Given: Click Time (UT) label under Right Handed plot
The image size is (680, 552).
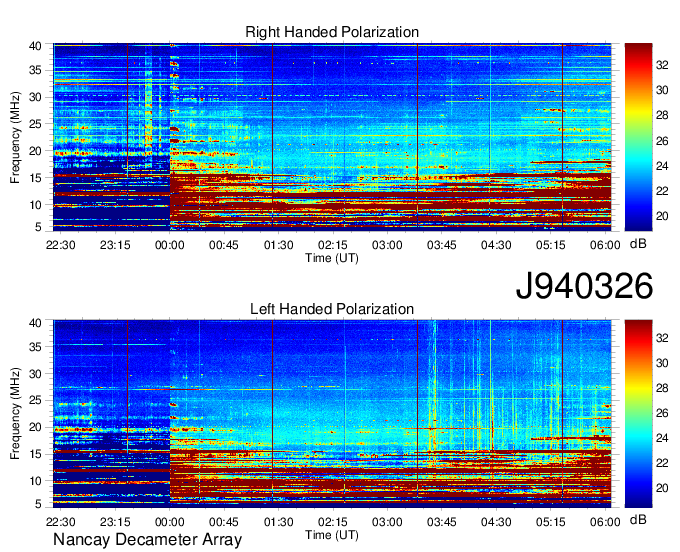Looking at the screenshot, I should click(x=332, y=258).
